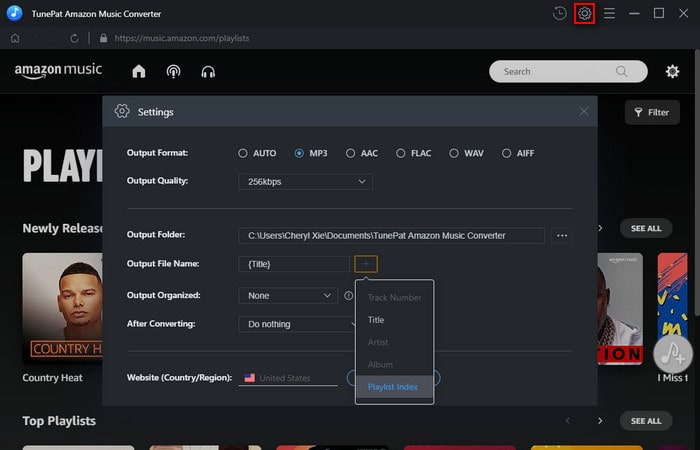Click the settings gear in title bar
Viewport: 700px width, 450px height.
point(585,13)
